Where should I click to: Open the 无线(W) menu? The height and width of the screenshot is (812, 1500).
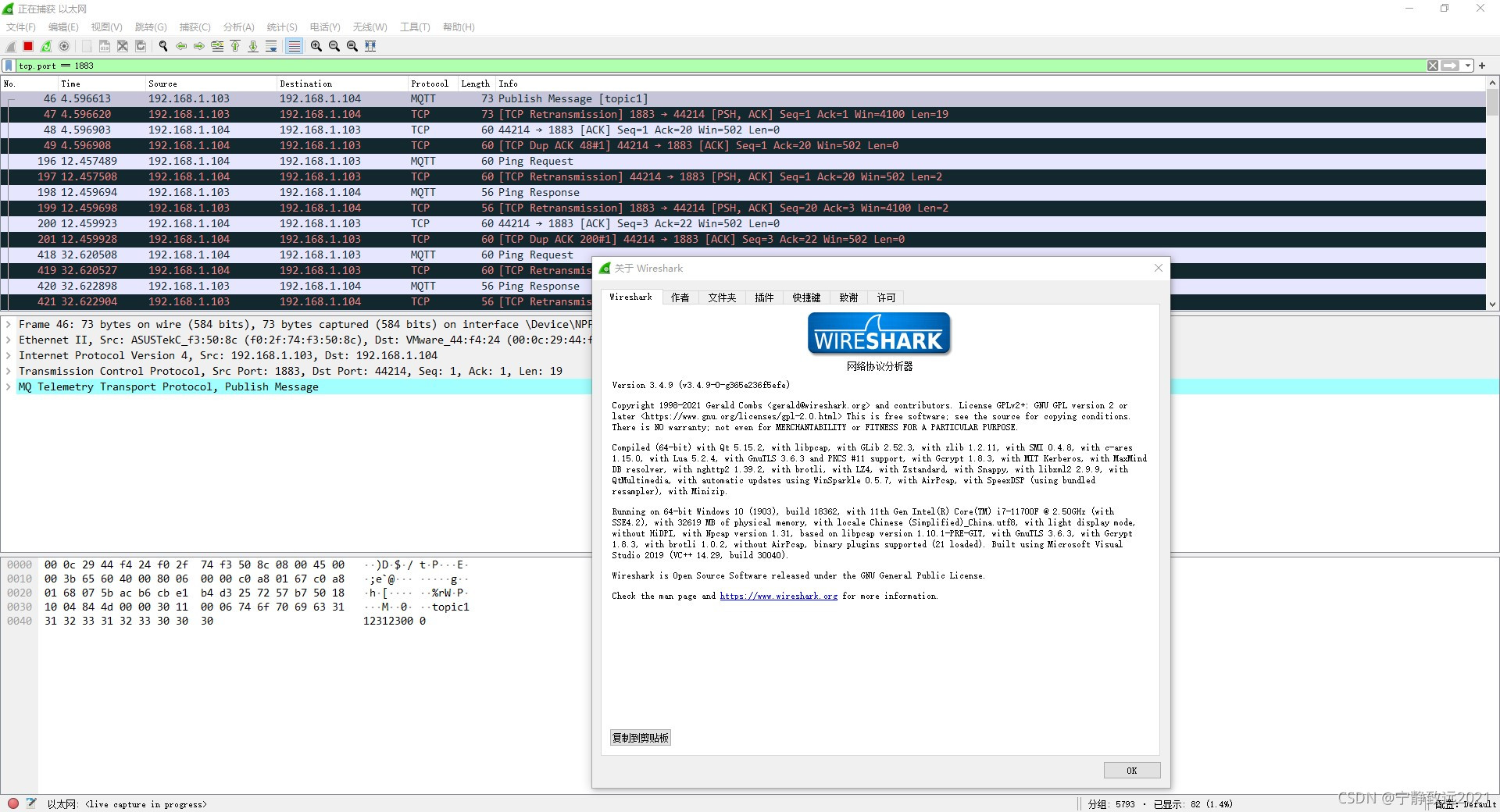point(370,27)
